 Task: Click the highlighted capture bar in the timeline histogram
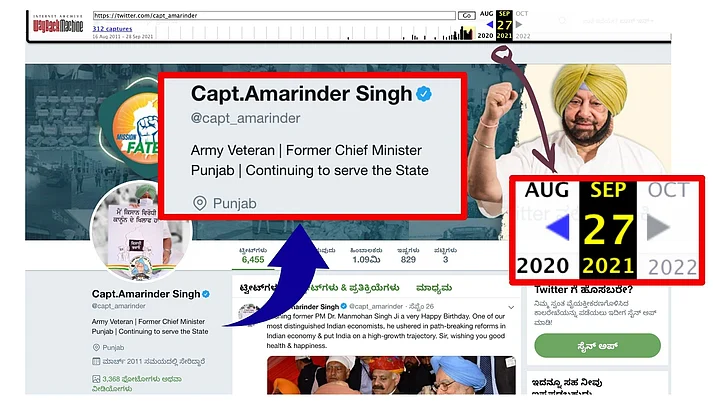(x=468, y=33)
